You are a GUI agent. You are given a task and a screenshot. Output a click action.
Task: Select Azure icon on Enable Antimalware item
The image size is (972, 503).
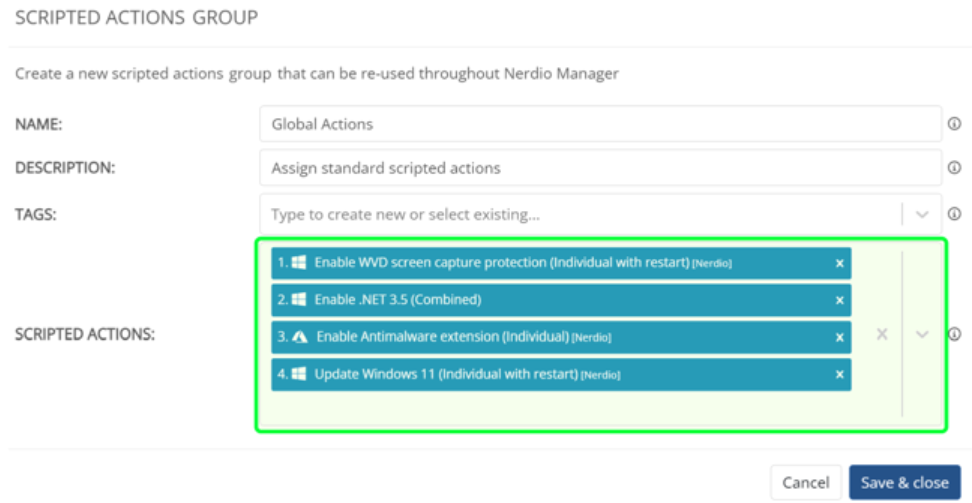point(299,337)
